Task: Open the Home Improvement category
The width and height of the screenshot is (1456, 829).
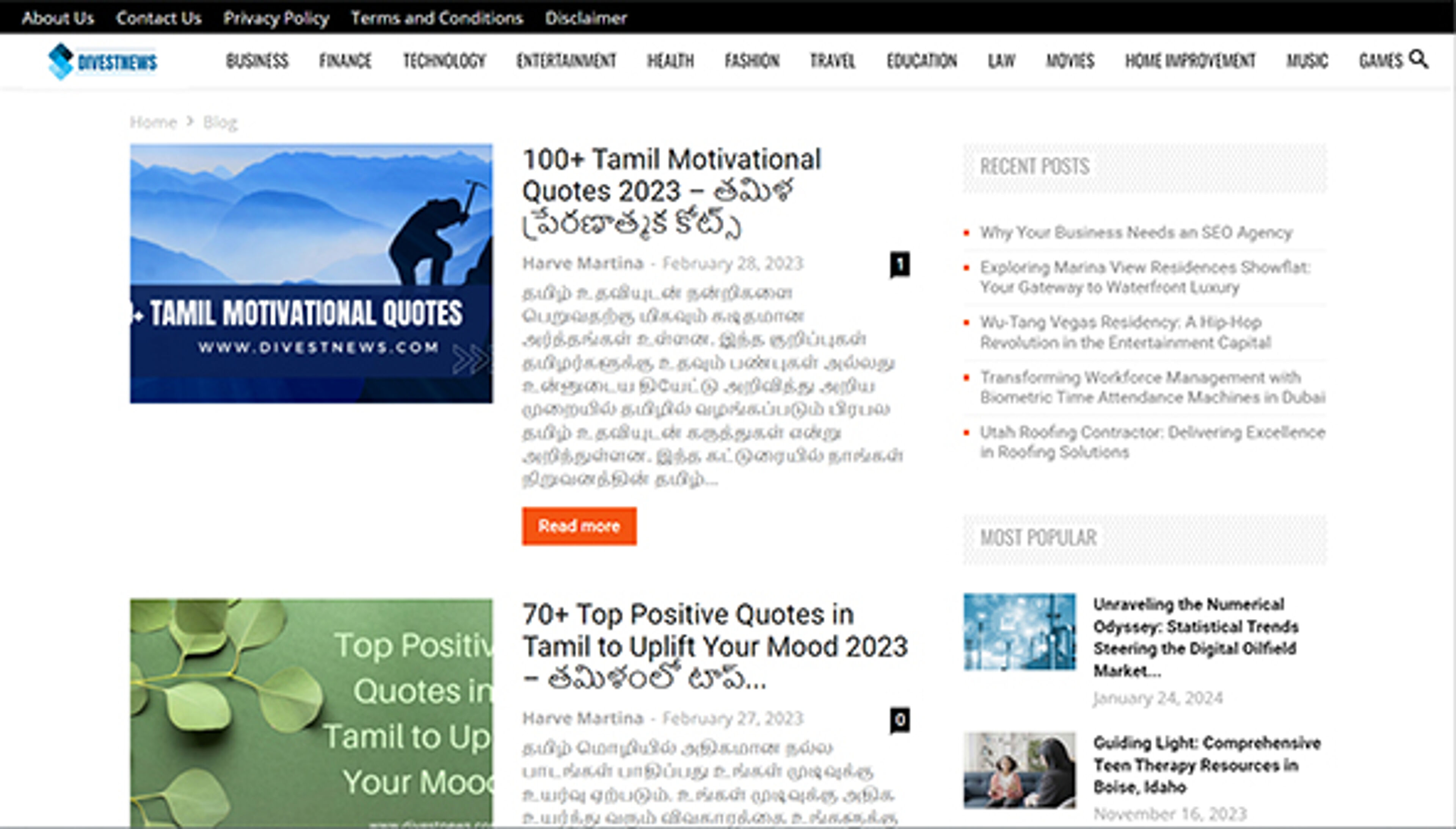Action: (x=1190, y=60)
